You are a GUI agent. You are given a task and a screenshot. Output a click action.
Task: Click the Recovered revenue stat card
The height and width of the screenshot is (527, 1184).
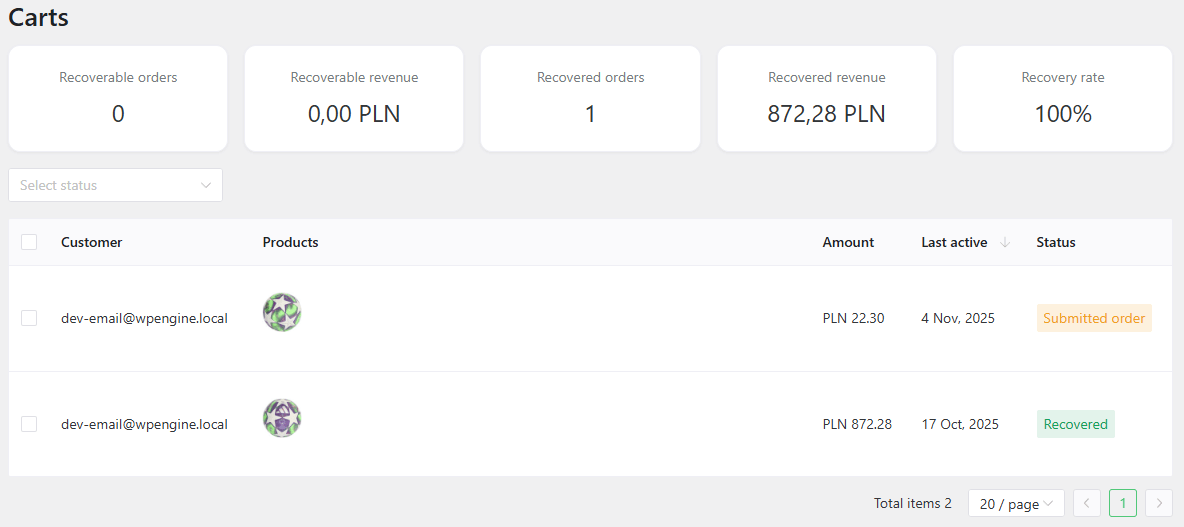(x=826, y=98)
